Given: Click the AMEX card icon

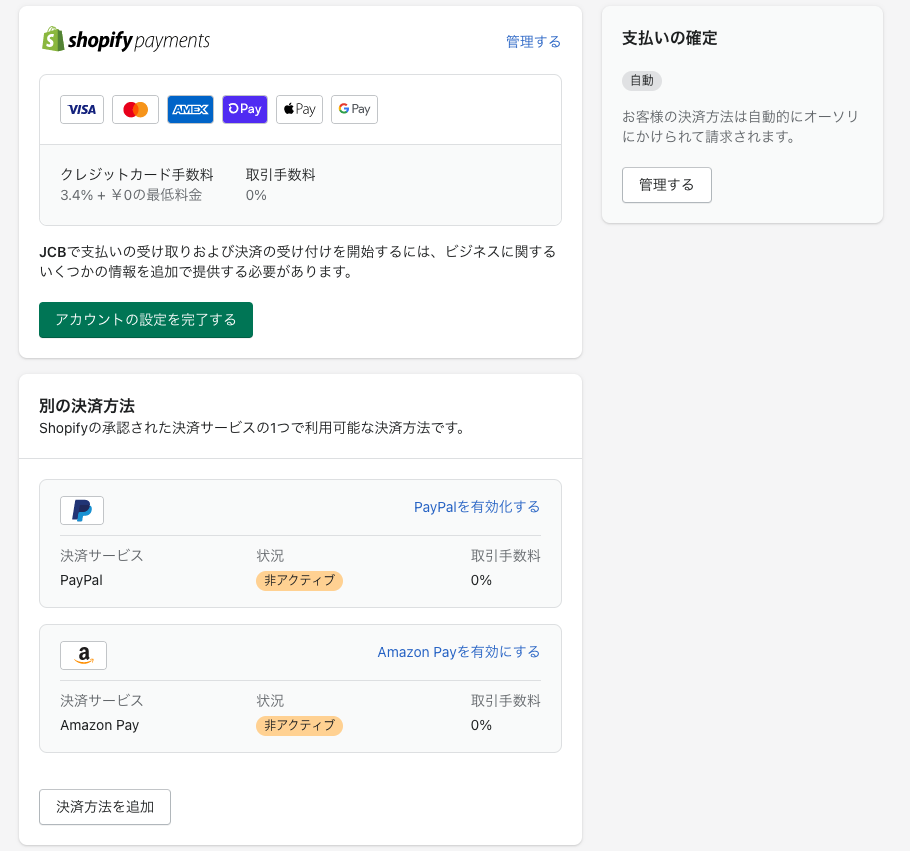Looking at the screenshot, I should coord(190,109).
